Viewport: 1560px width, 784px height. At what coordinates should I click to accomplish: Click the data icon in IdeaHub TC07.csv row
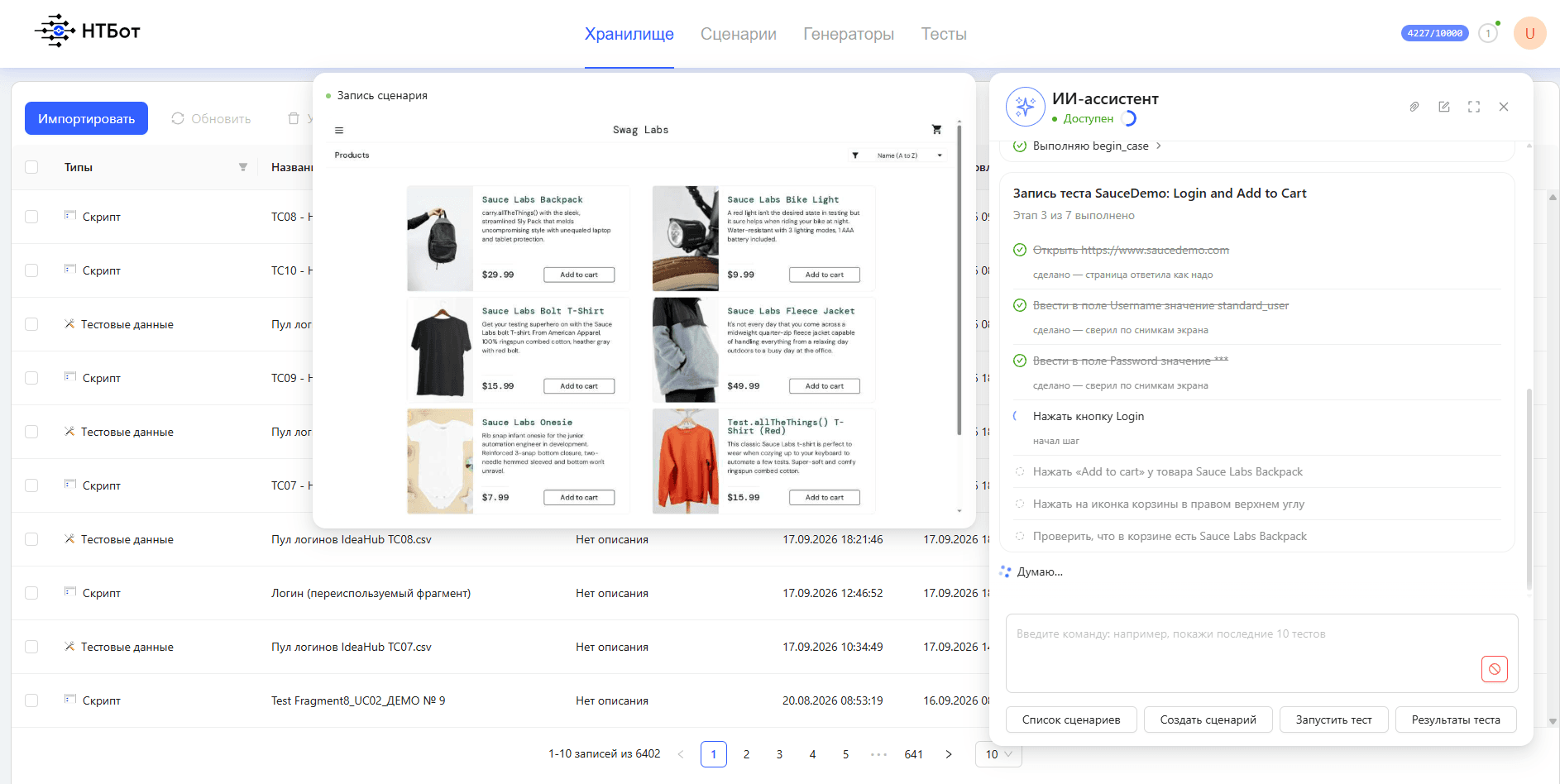(x=69, y=646)
